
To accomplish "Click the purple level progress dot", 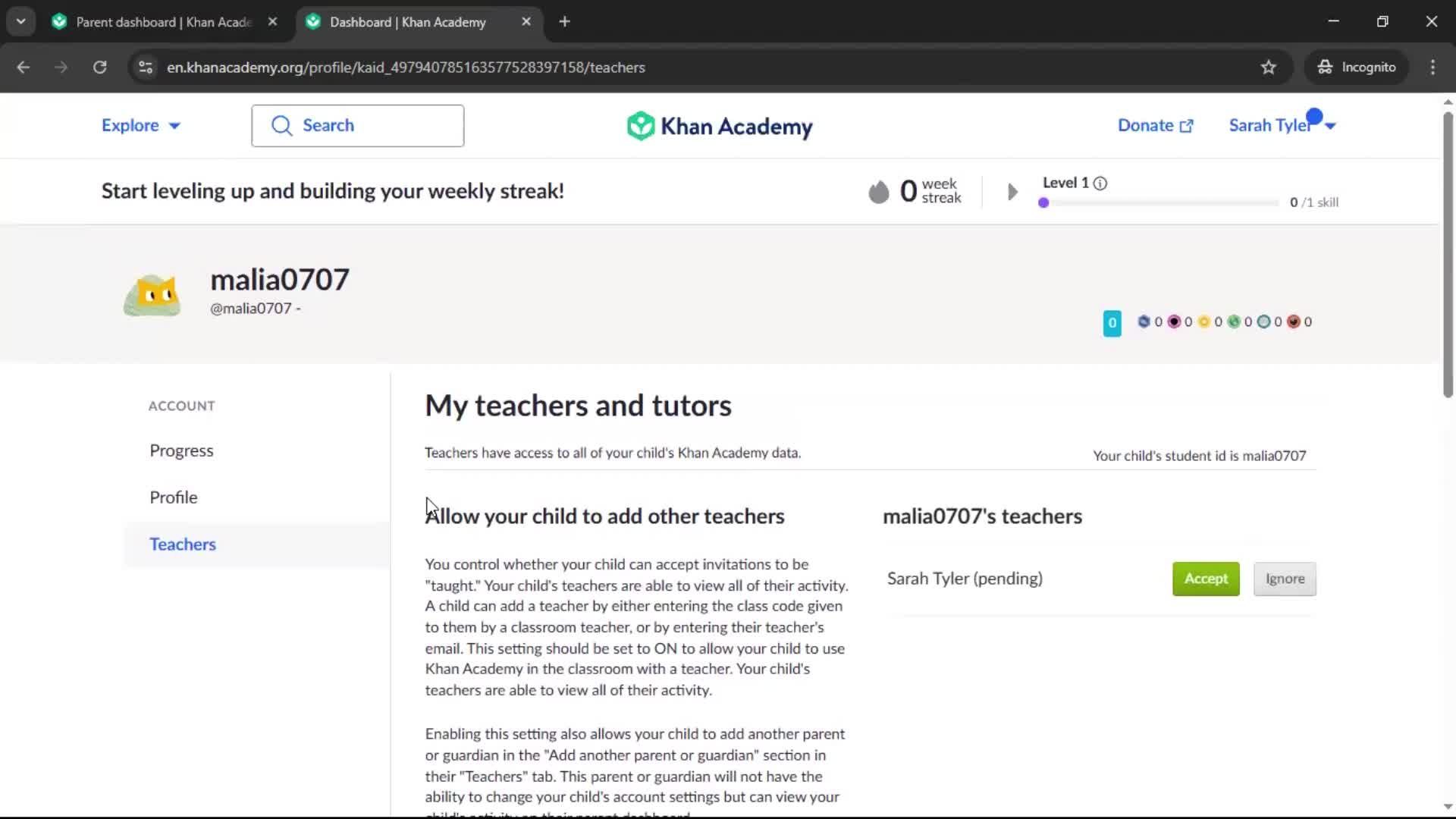I will tap(1043, 203).
